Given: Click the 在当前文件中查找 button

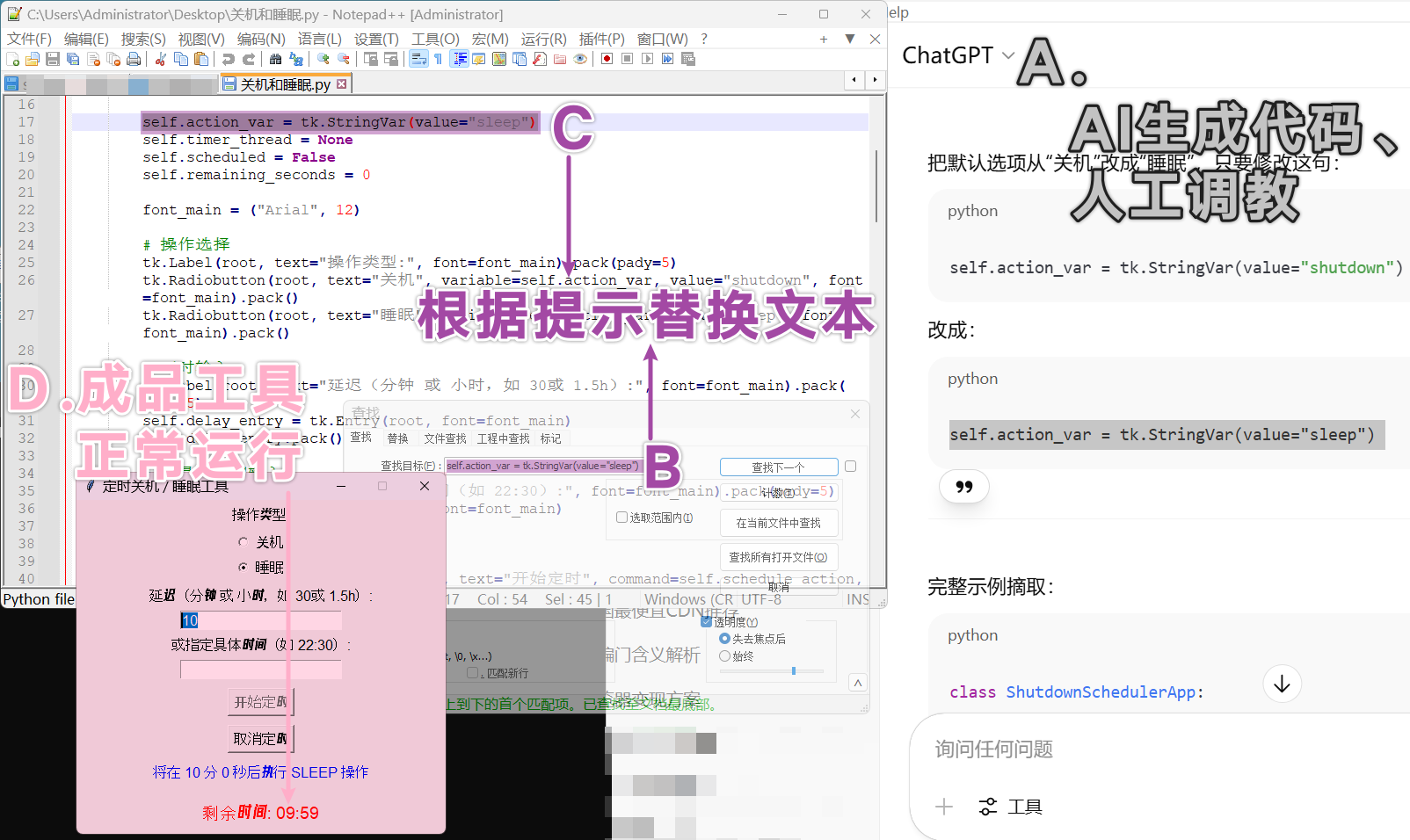Looking at the screenshot, I should click(x=779, y=523).
